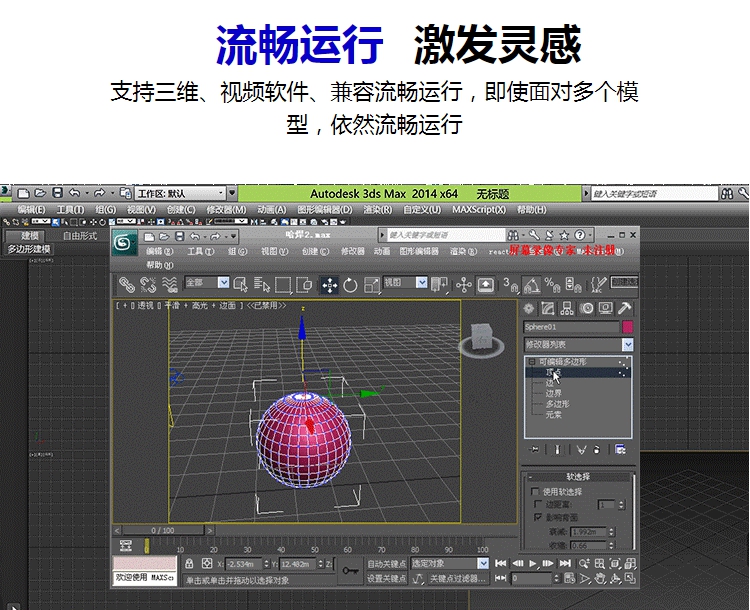Open the Create panel star icon
Image resolution: width=750 pixels, height=610 pixels.
(x=529, y=309)
